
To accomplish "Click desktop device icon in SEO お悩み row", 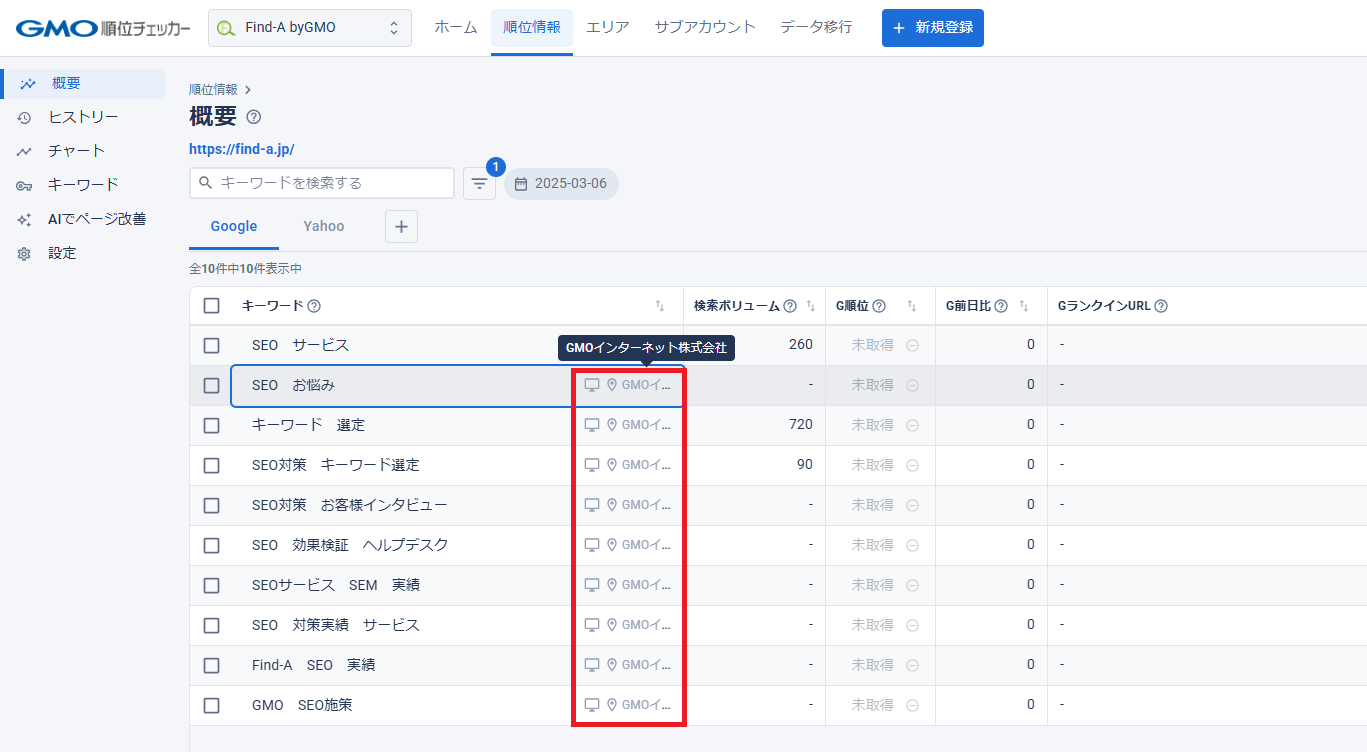I will [592, 385].
